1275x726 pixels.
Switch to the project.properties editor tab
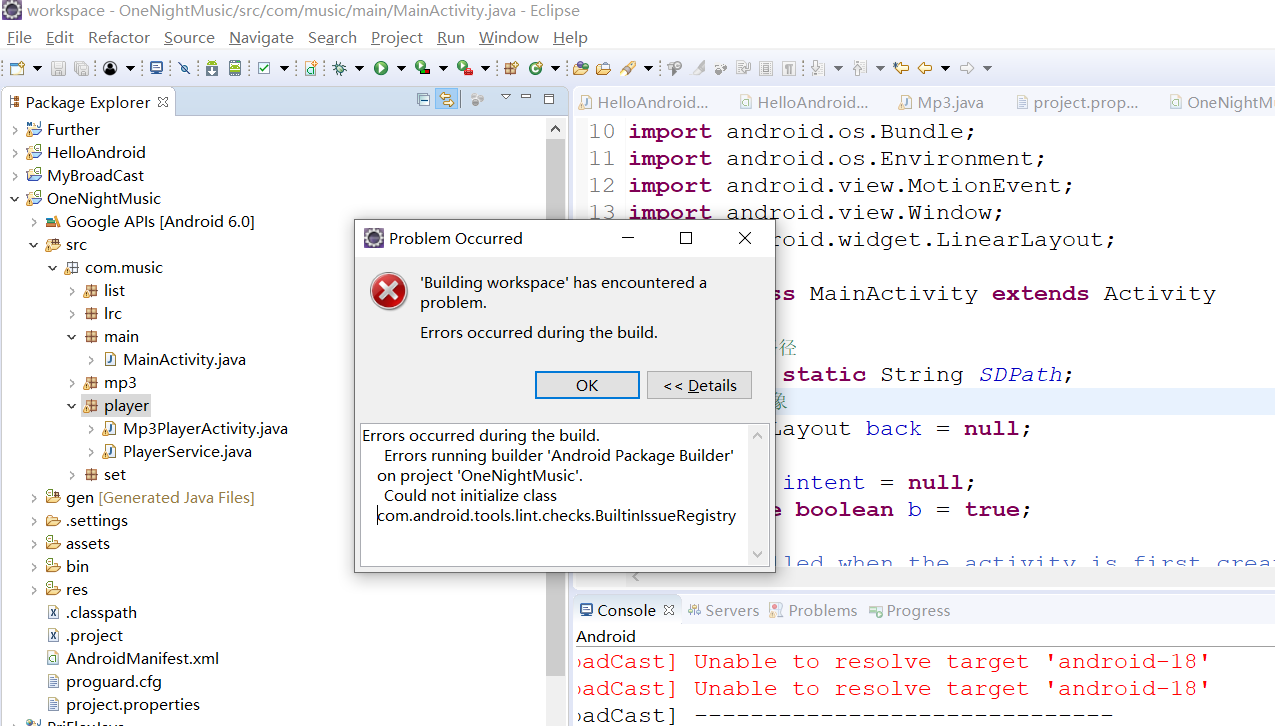click(1077, 102)
